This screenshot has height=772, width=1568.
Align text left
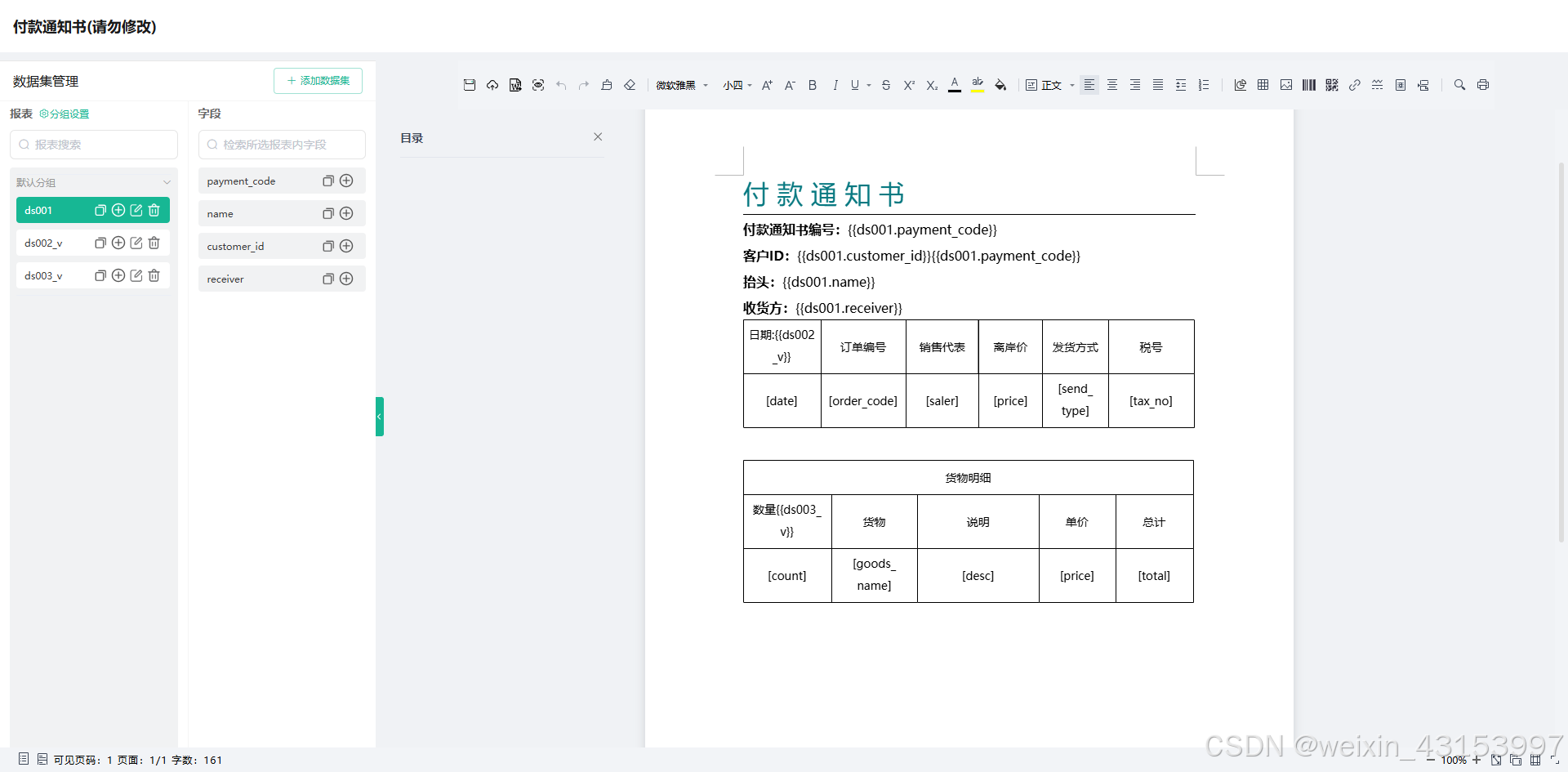1089,85
